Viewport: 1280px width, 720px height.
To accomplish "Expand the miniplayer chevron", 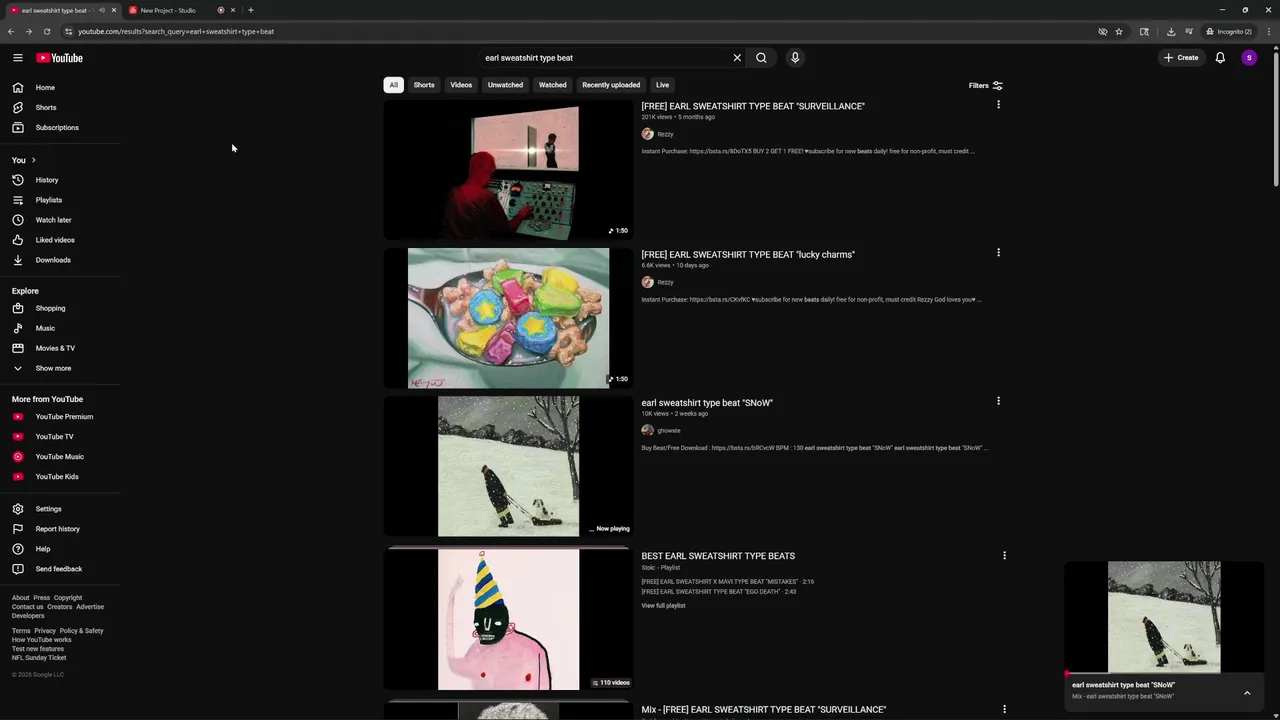I will click(1247, 692).
